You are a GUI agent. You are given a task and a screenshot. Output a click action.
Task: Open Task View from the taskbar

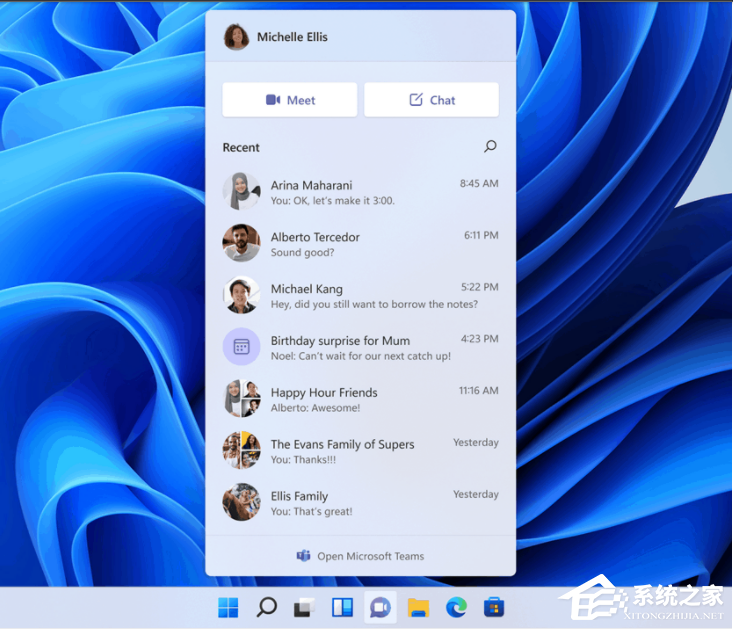(304, 607)
